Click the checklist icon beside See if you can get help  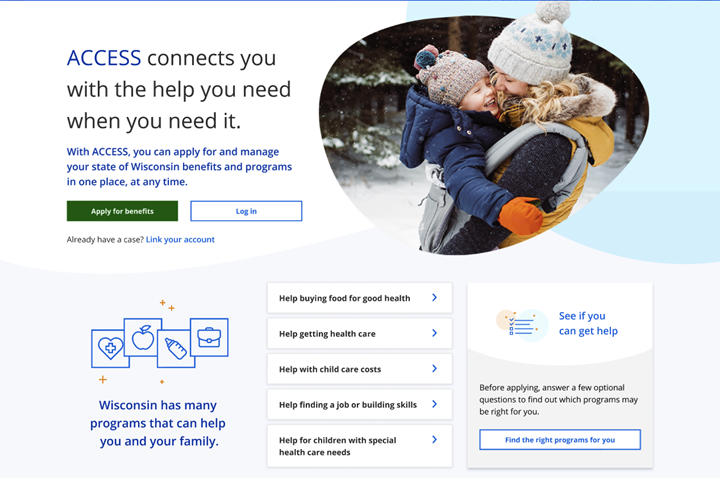click(x=523, y=325)
